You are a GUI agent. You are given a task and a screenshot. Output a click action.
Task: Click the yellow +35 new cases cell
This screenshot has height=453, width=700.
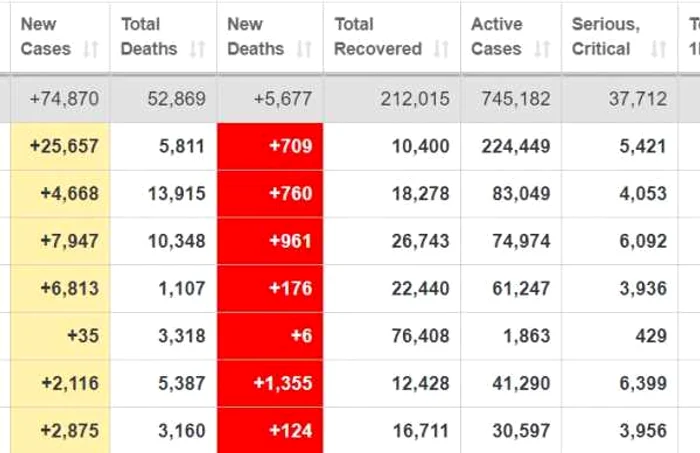60,336
